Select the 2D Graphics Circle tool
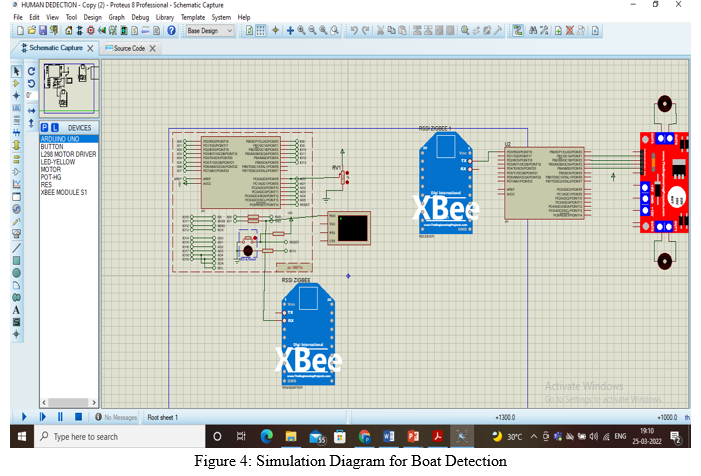This screenshot has height=476, width=701. coord(16,272)
